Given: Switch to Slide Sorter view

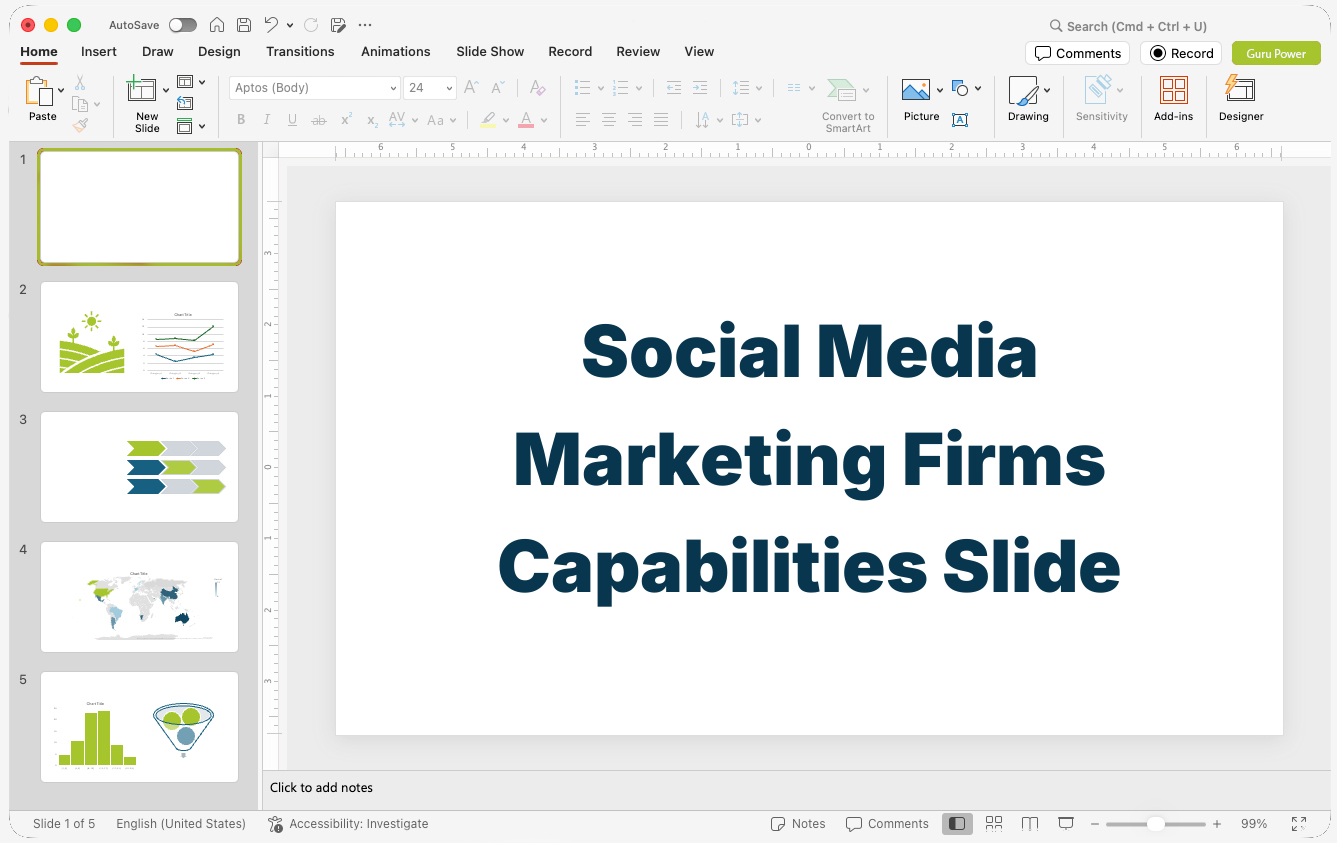Looking at the screenshot, I should coord(994,824).
